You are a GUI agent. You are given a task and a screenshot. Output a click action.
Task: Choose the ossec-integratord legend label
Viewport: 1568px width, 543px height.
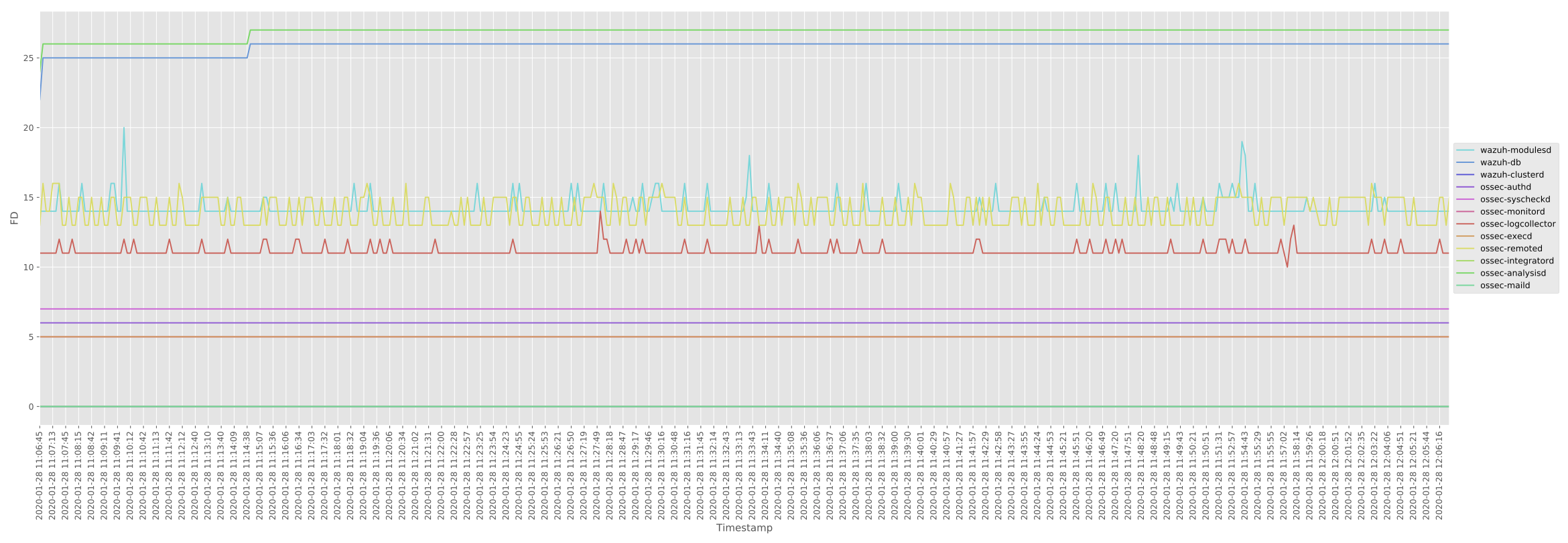[x=1517, y=261]
